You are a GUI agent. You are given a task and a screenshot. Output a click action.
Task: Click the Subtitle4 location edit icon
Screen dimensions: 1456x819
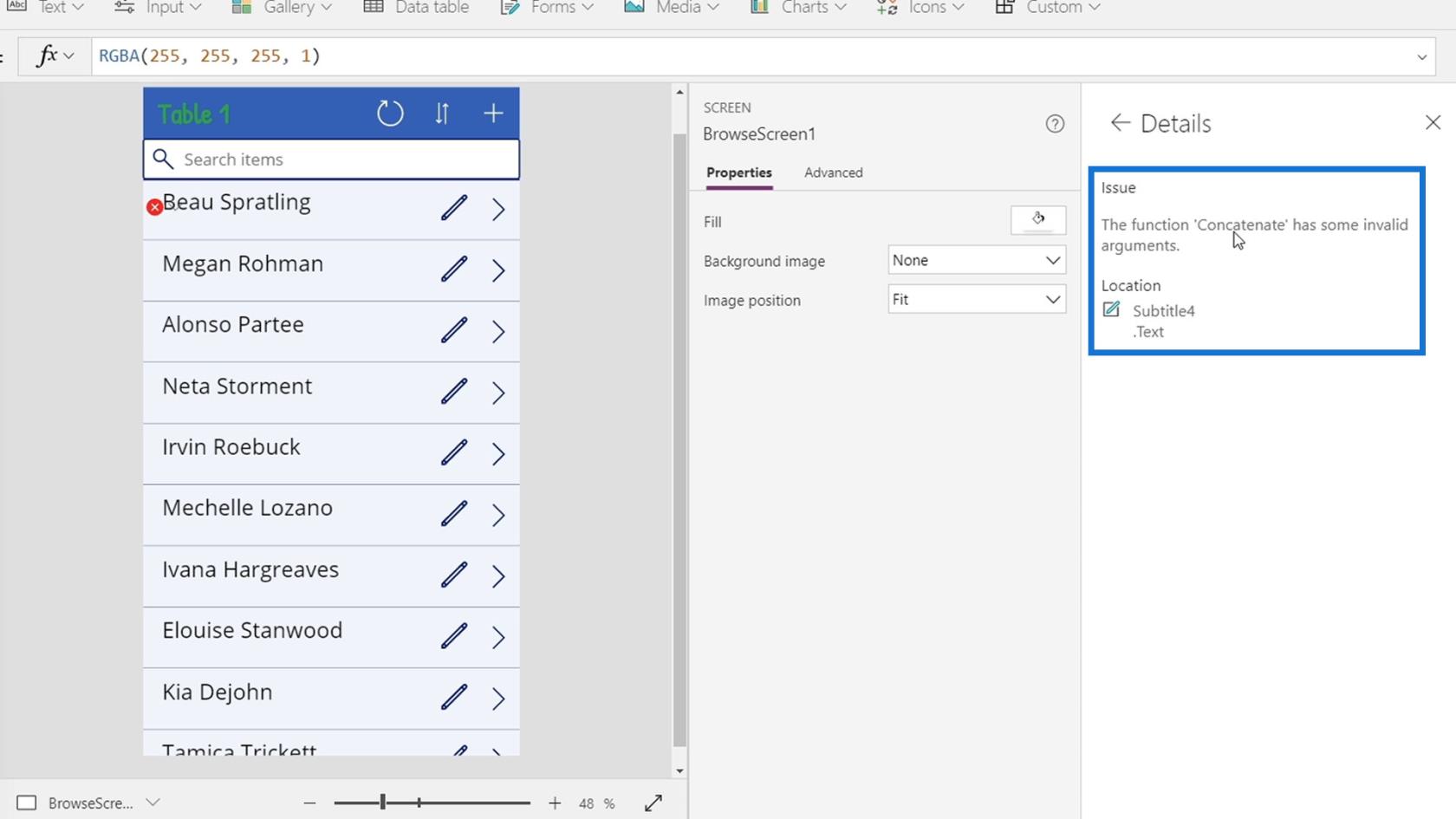[x=1111, y=309]
